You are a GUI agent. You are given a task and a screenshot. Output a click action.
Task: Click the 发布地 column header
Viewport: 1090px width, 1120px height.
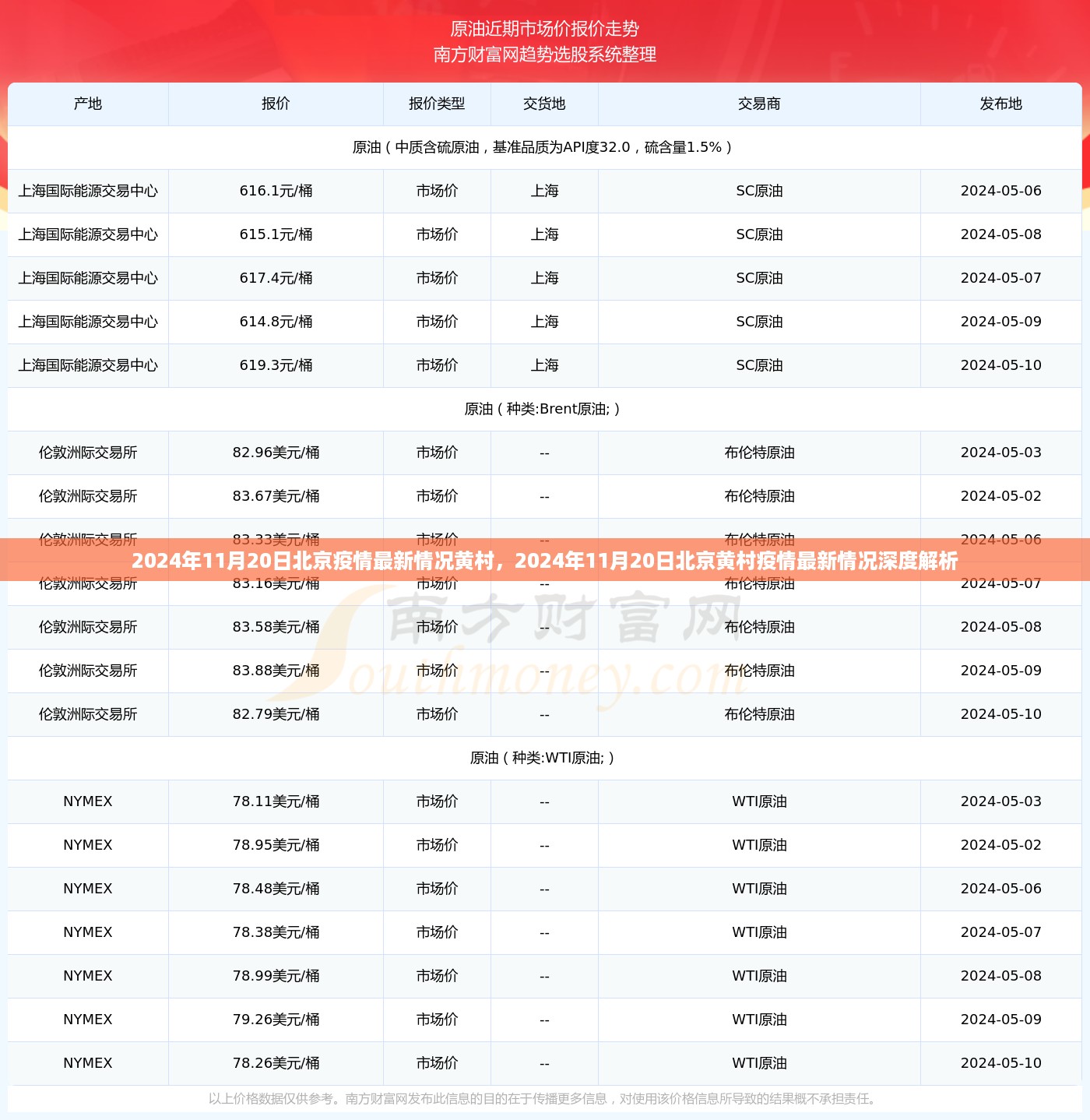click(x=1000, y=104)
